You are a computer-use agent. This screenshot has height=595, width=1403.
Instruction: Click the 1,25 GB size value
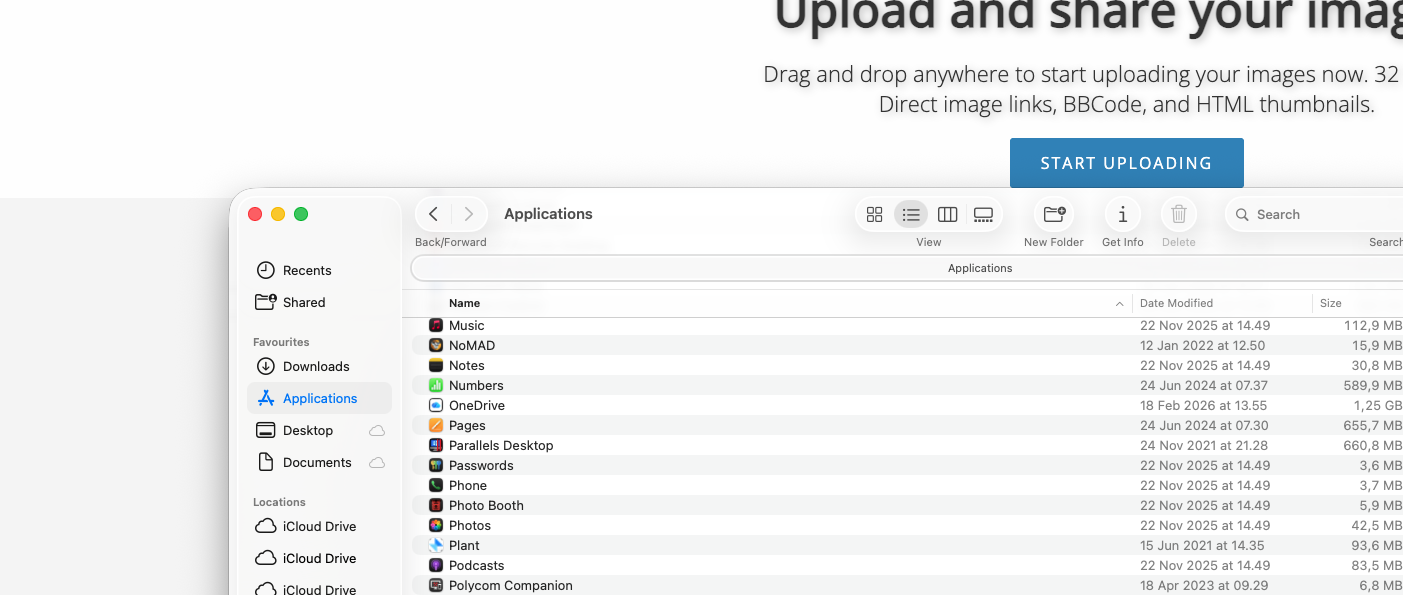[1378, 405]
